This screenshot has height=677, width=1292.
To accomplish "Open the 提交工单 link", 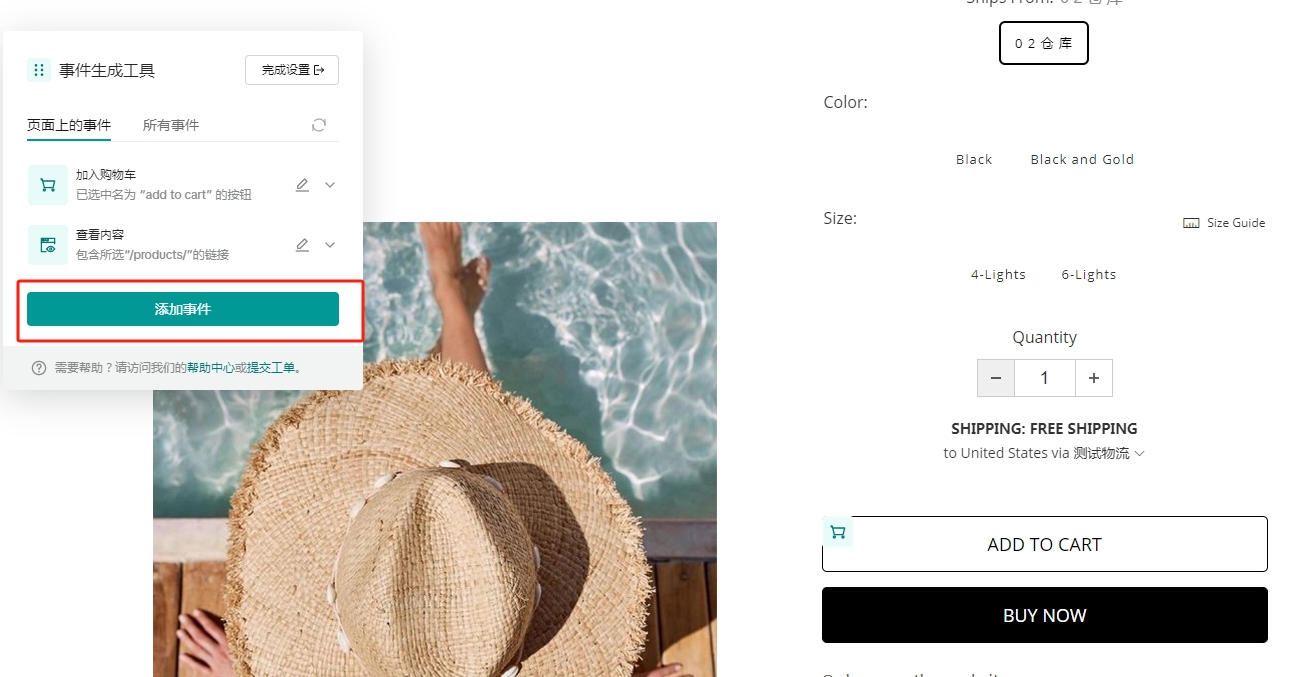I will [x=271, y=368].
